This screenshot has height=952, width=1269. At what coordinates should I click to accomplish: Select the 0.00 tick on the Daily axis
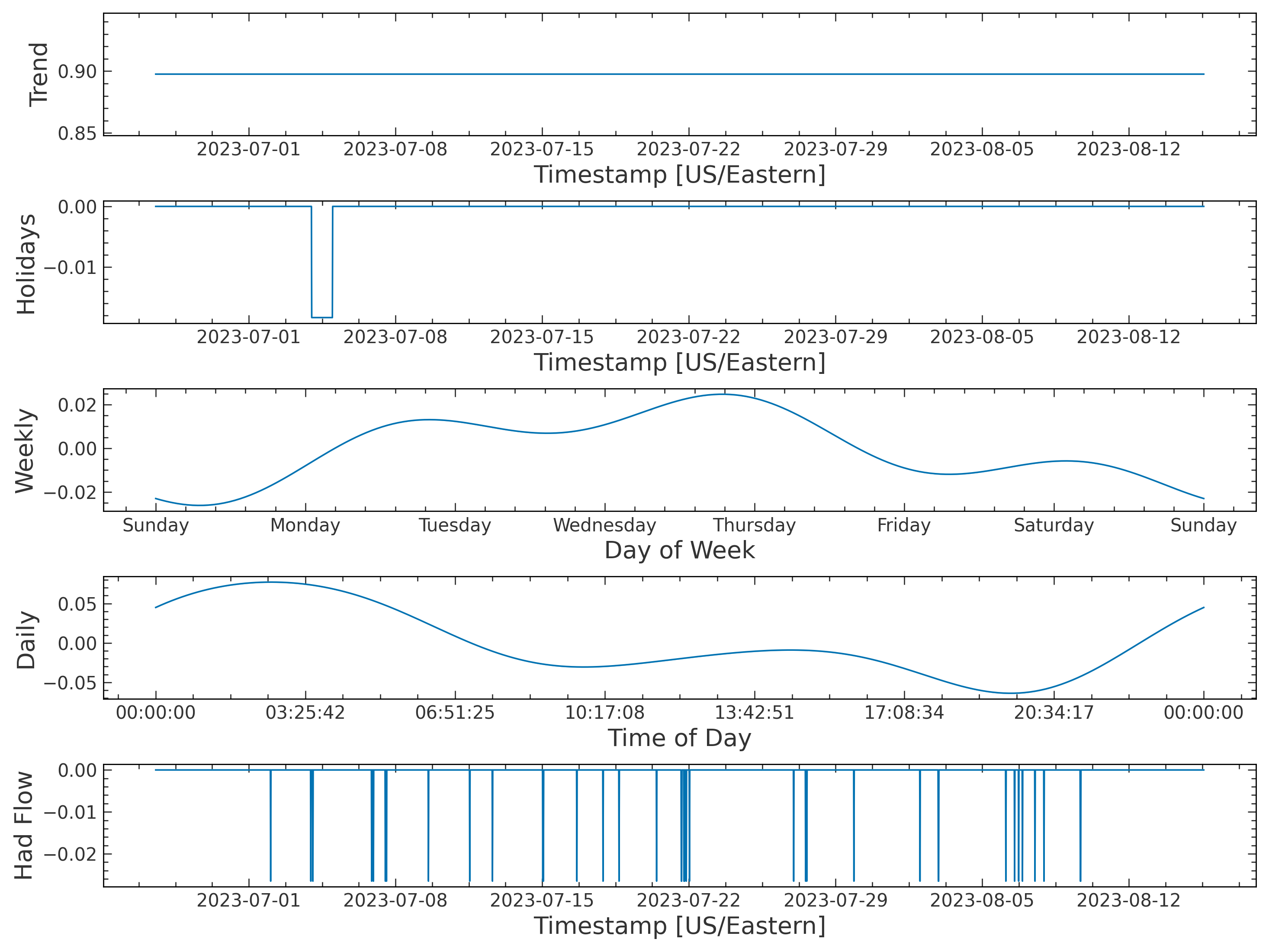point(77,644)
